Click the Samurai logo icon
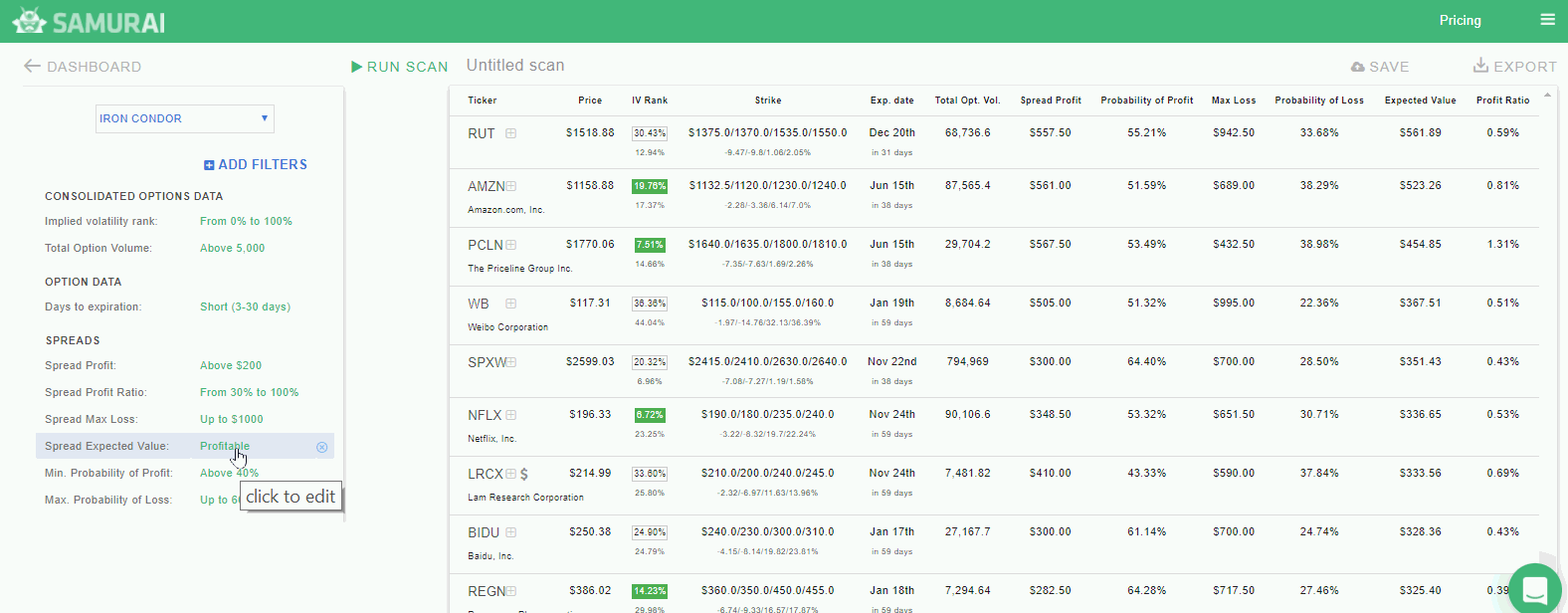 point(29,21)
